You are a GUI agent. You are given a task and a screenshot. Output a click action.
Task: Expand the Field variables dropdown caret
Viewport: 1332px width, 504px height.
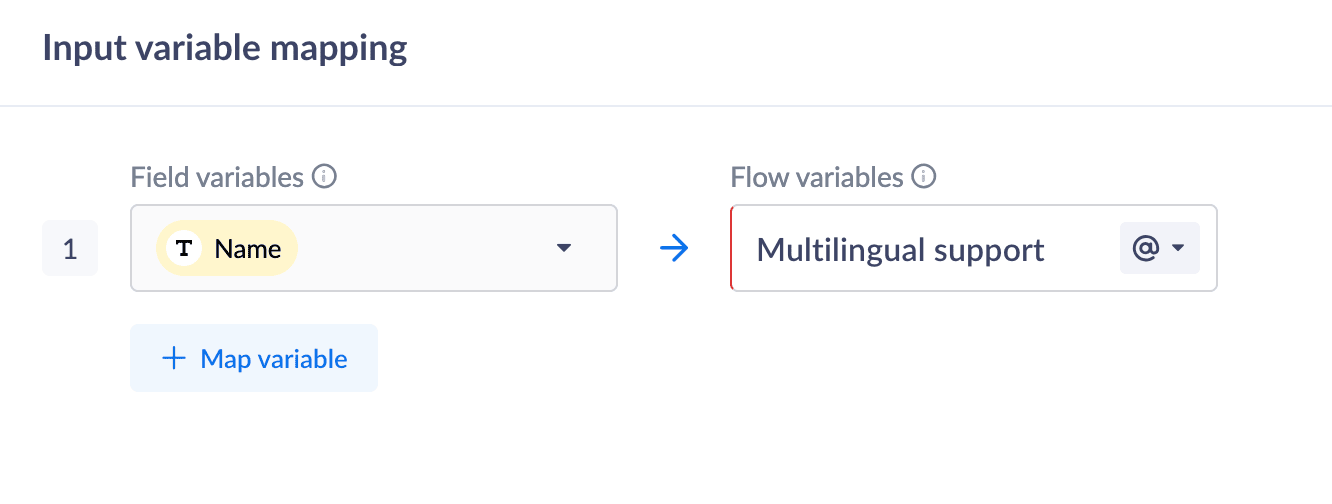pyautogui.click(x=564, y=249)
